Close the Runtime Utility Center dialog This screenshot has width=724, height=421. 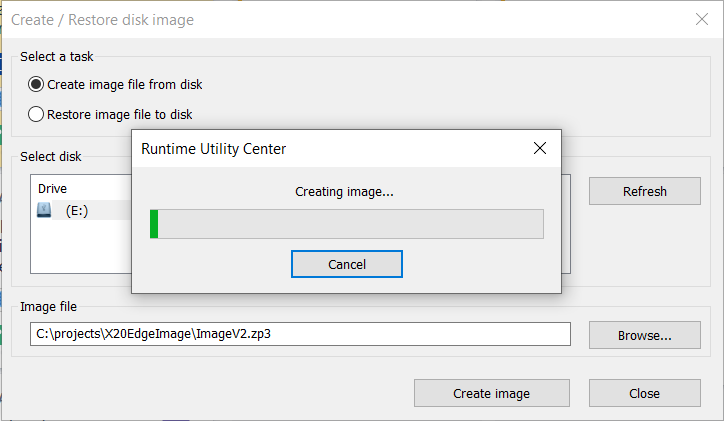click(540, 148)
